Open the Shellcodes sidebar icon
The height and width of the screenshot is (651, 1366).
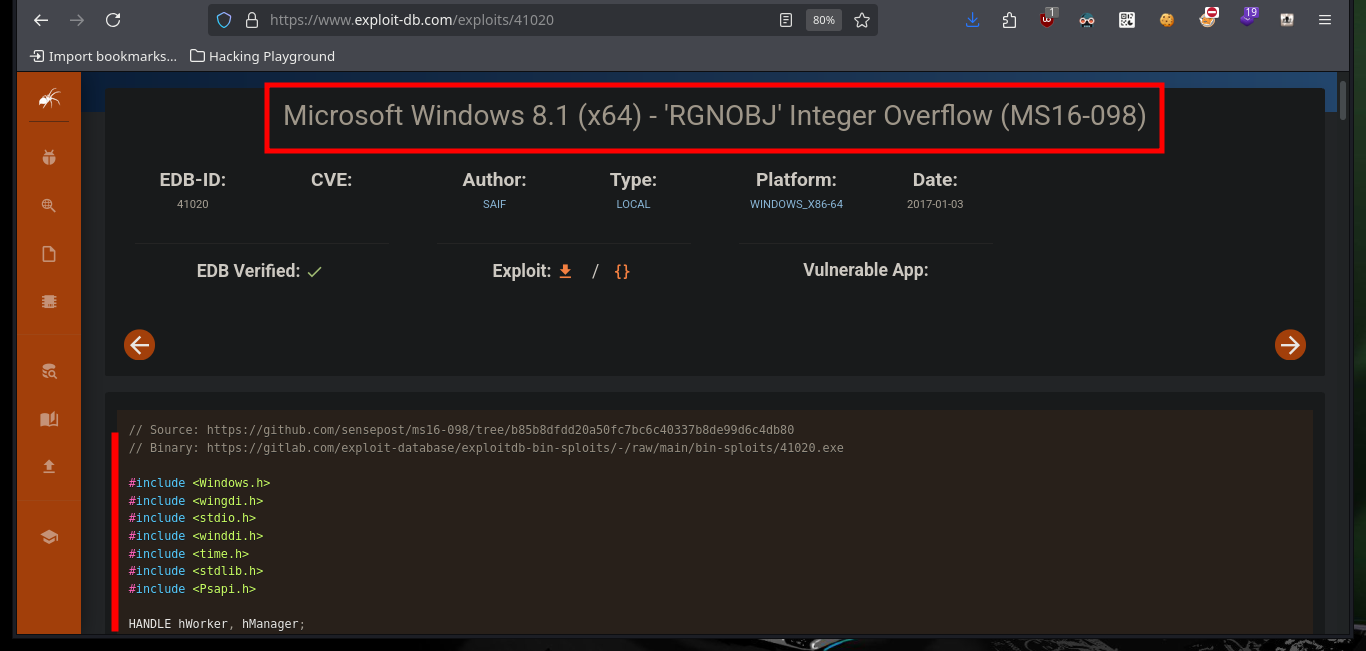click(49, 302)
